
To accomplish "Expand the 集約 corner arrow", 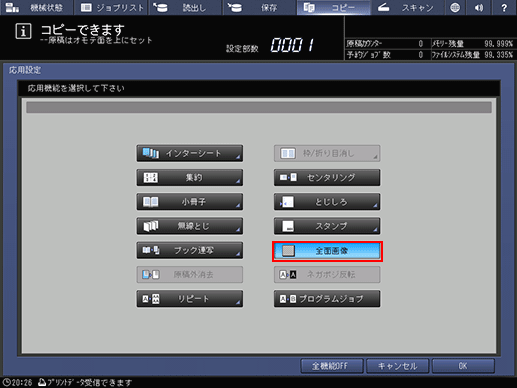I will coord(238,181).
